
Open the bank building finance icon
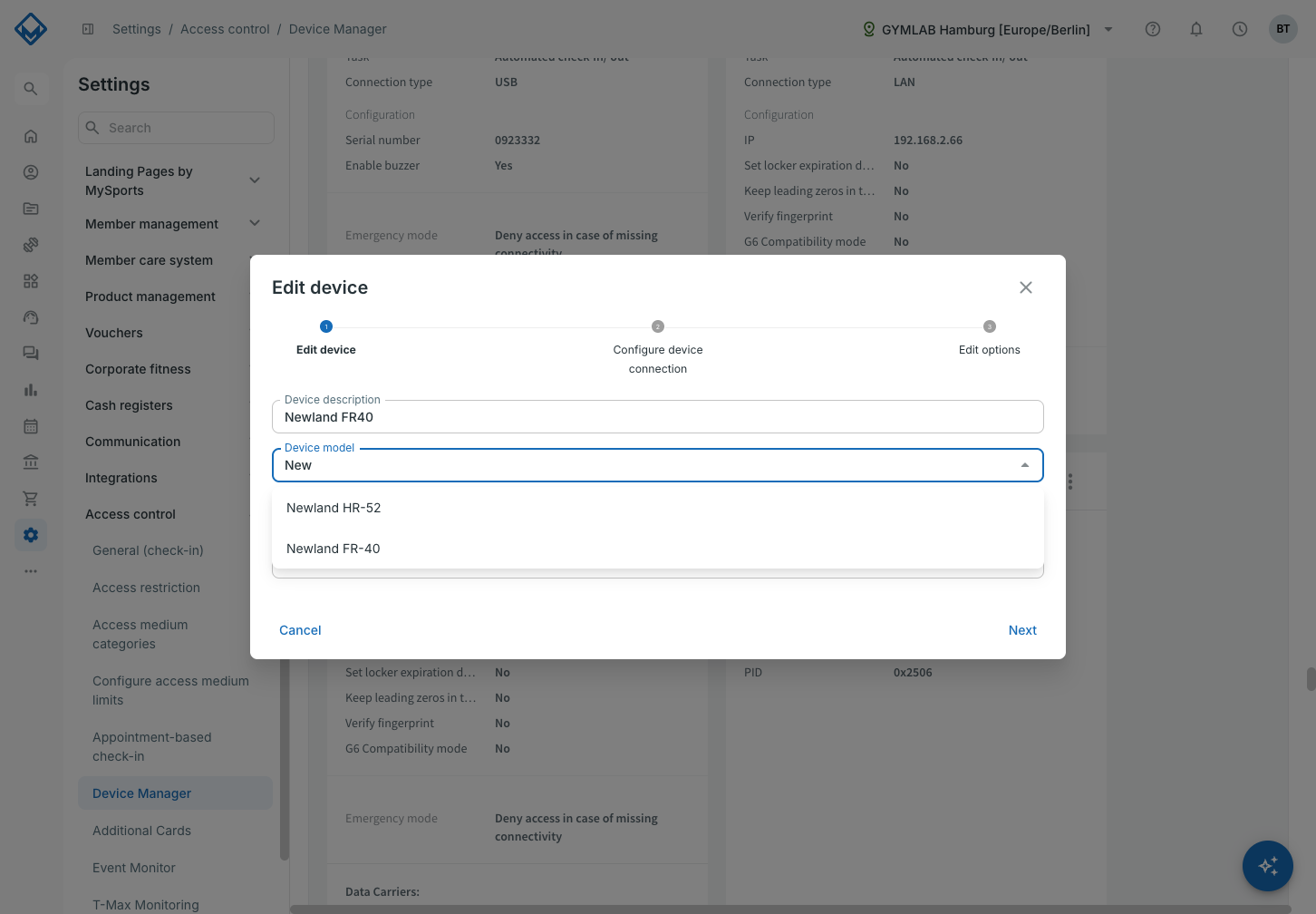(31, 462)
